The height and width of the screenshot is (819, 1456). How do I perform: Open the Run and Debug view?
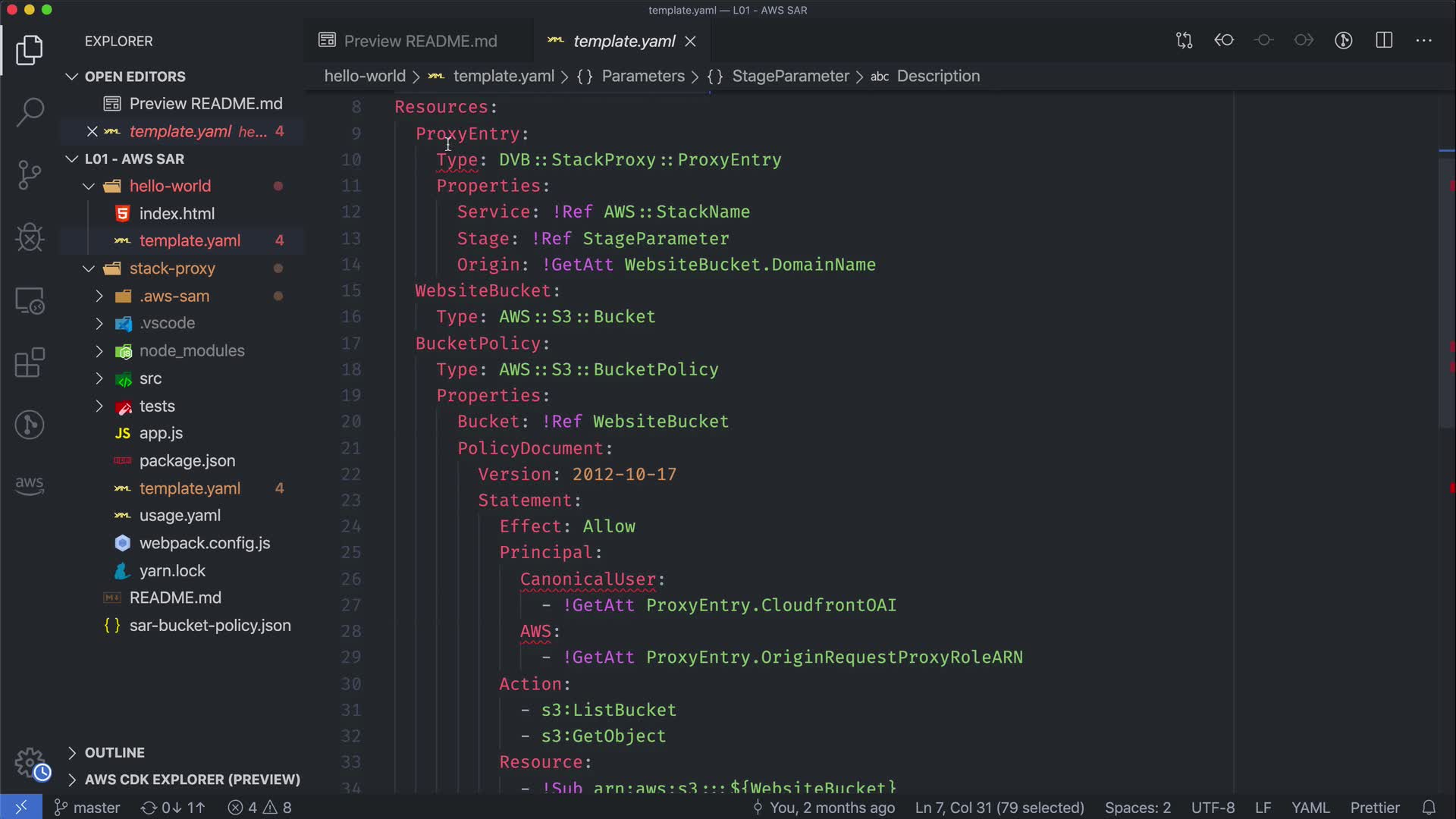(x=30, y=237)
